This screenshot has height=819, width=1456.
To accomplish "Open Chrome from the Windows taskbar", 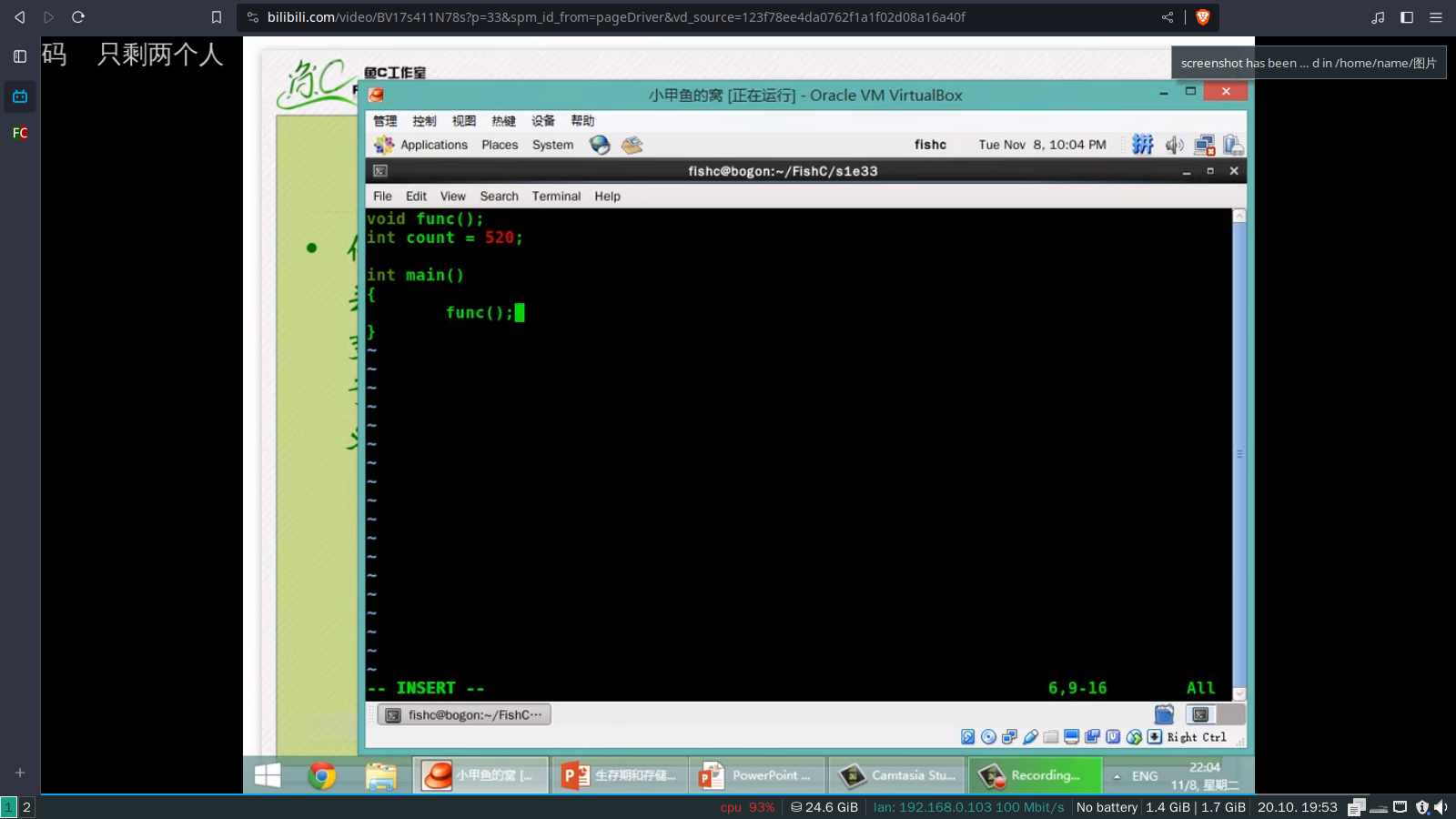I will click(322, 775).
